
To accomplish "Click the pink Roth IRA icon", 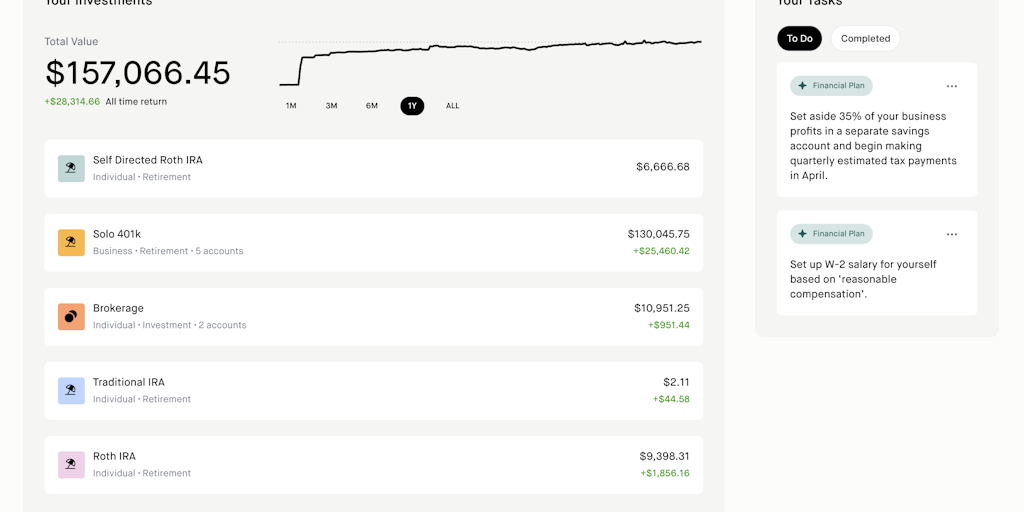I will pos(71,464).
